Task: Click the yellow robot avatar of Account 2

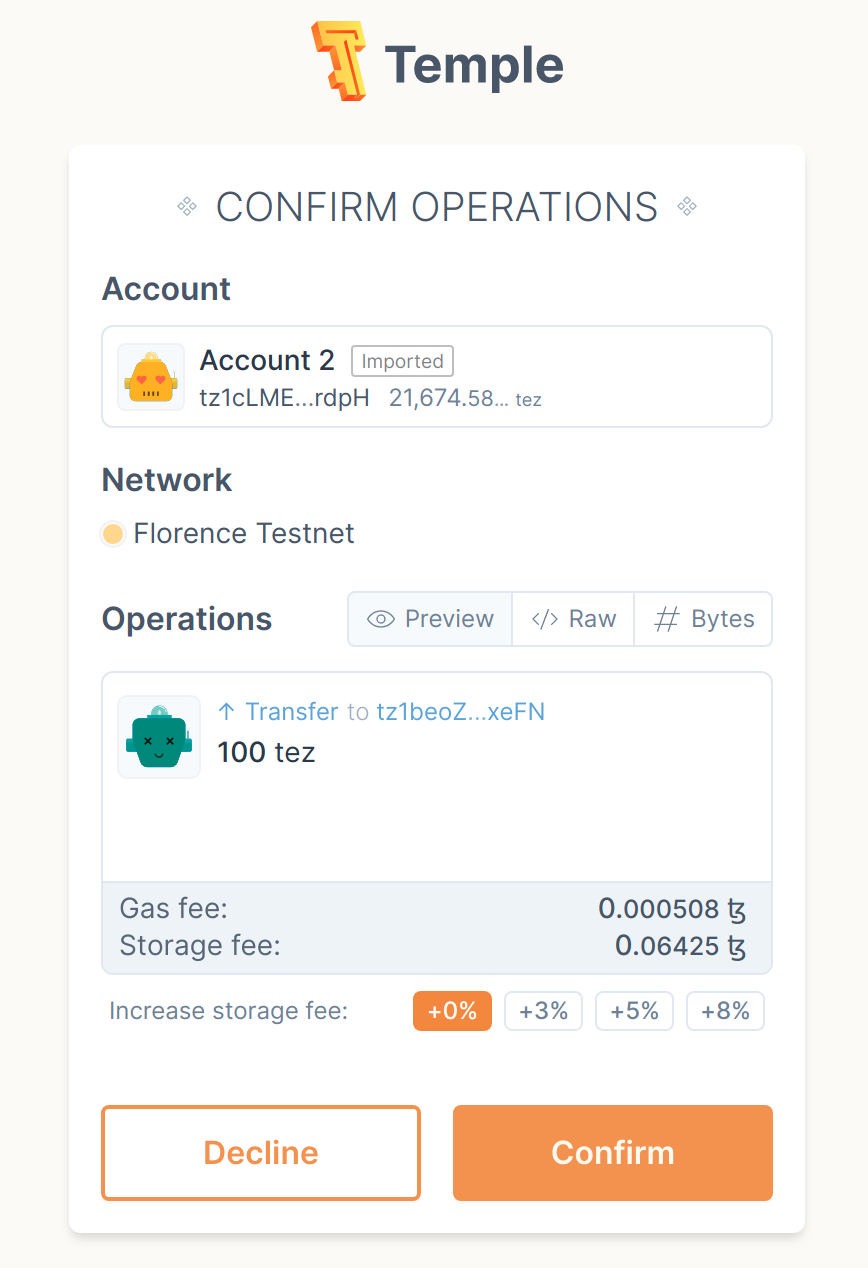Action: [x=151, y=377]
